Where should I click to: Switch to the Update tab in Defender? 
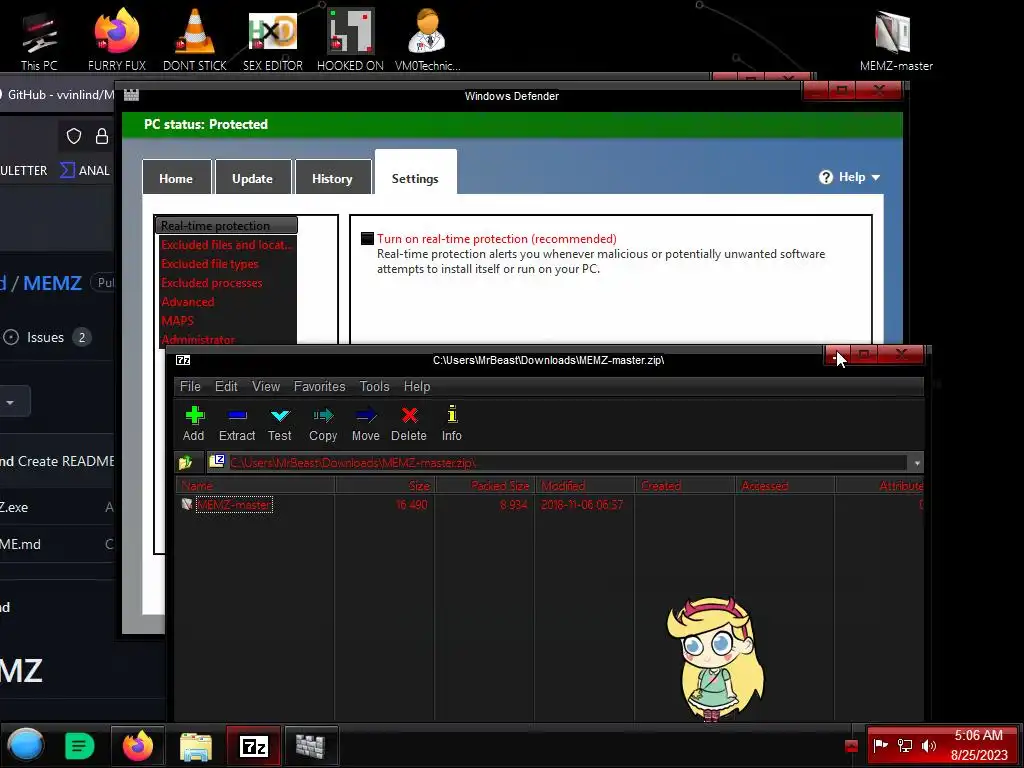click(x=252, y=178)
